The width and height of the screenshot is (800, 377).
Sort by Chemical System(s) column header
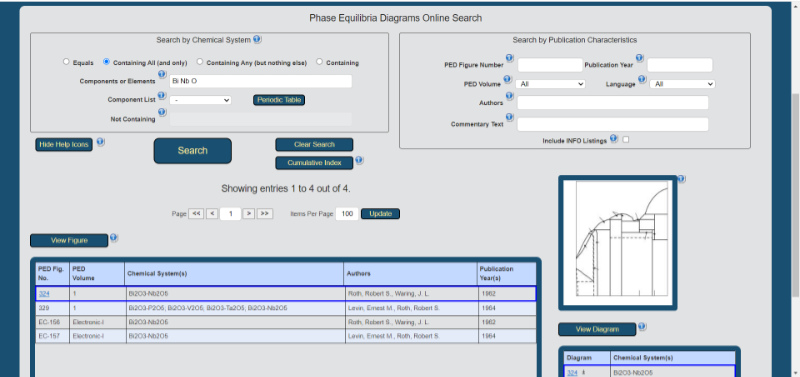(234, 273)
